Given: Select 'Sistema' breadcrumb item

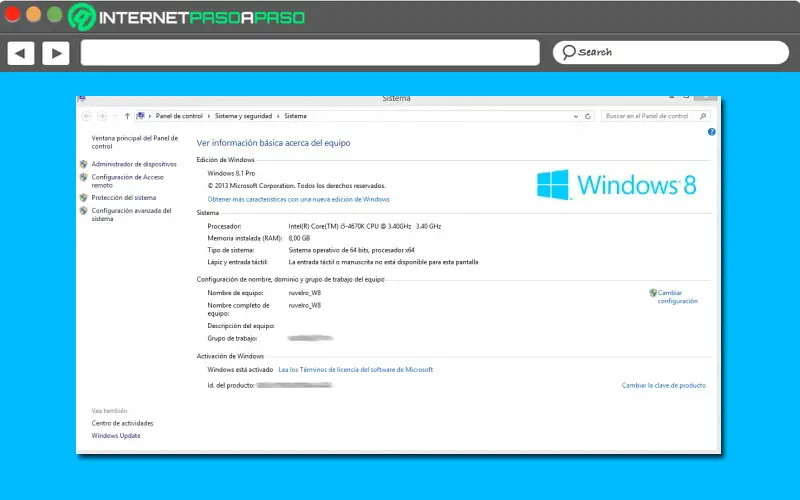Looking at the screenshot, I should (x=295, y=116).
